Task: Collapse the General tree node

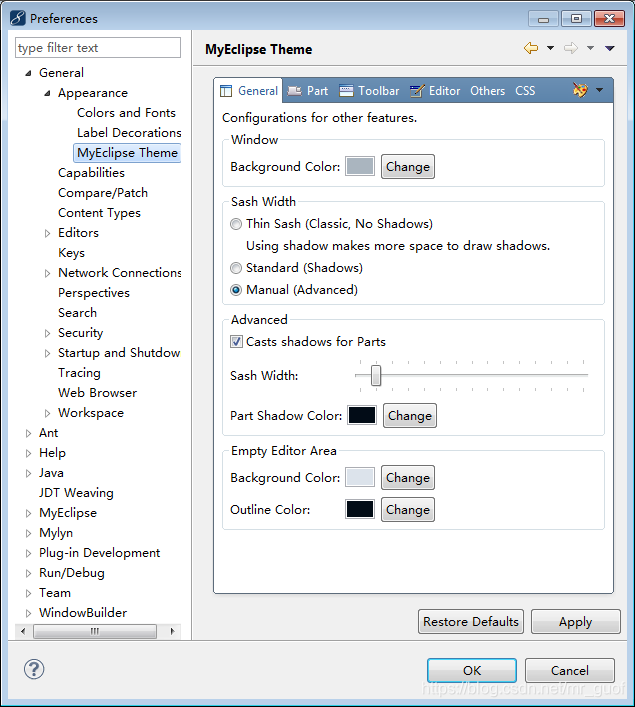Action: click(x=28, y=73)
